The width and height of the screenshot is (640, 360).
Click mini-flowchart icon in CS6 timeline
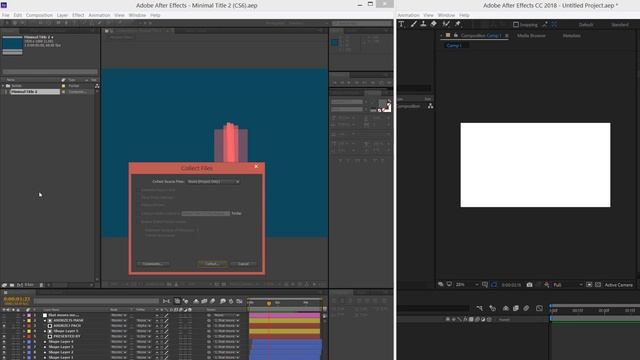point(166,301)
